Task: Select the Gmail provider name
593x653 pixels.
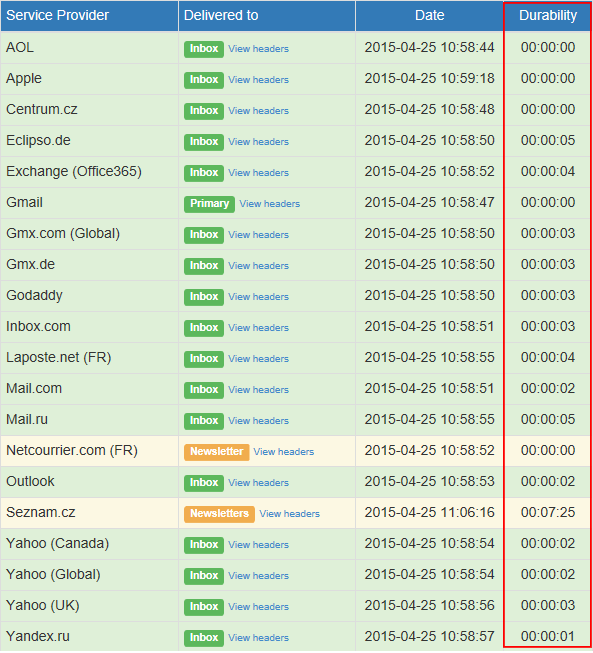Action: pos(25,202)
